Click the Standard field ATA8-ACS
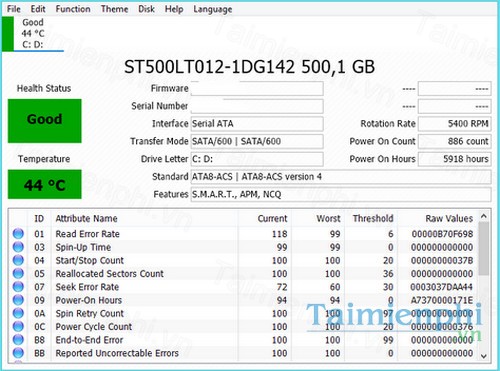 click(341, 177)
